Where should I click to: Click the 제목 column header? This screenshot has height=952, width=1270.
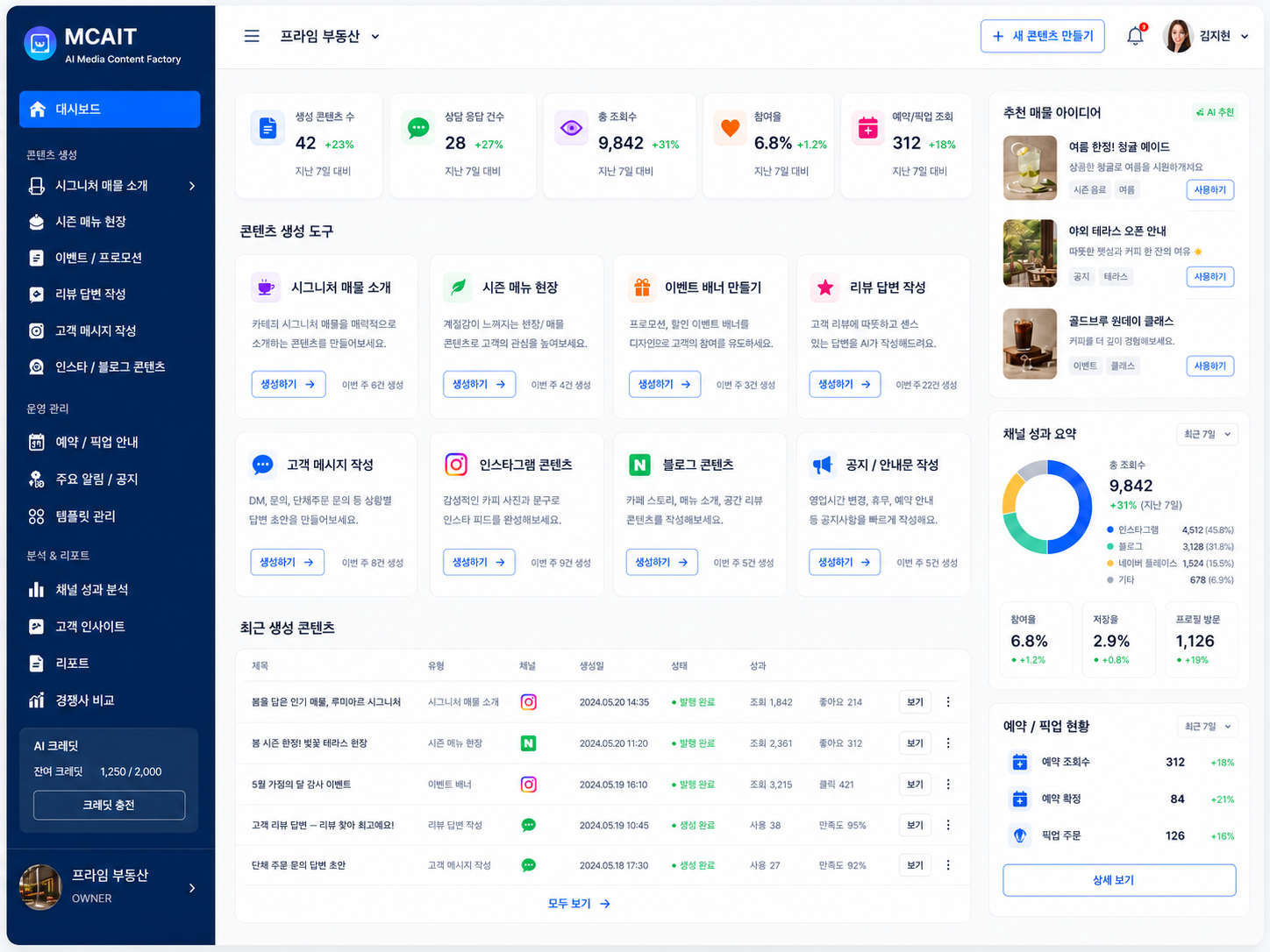260,666
